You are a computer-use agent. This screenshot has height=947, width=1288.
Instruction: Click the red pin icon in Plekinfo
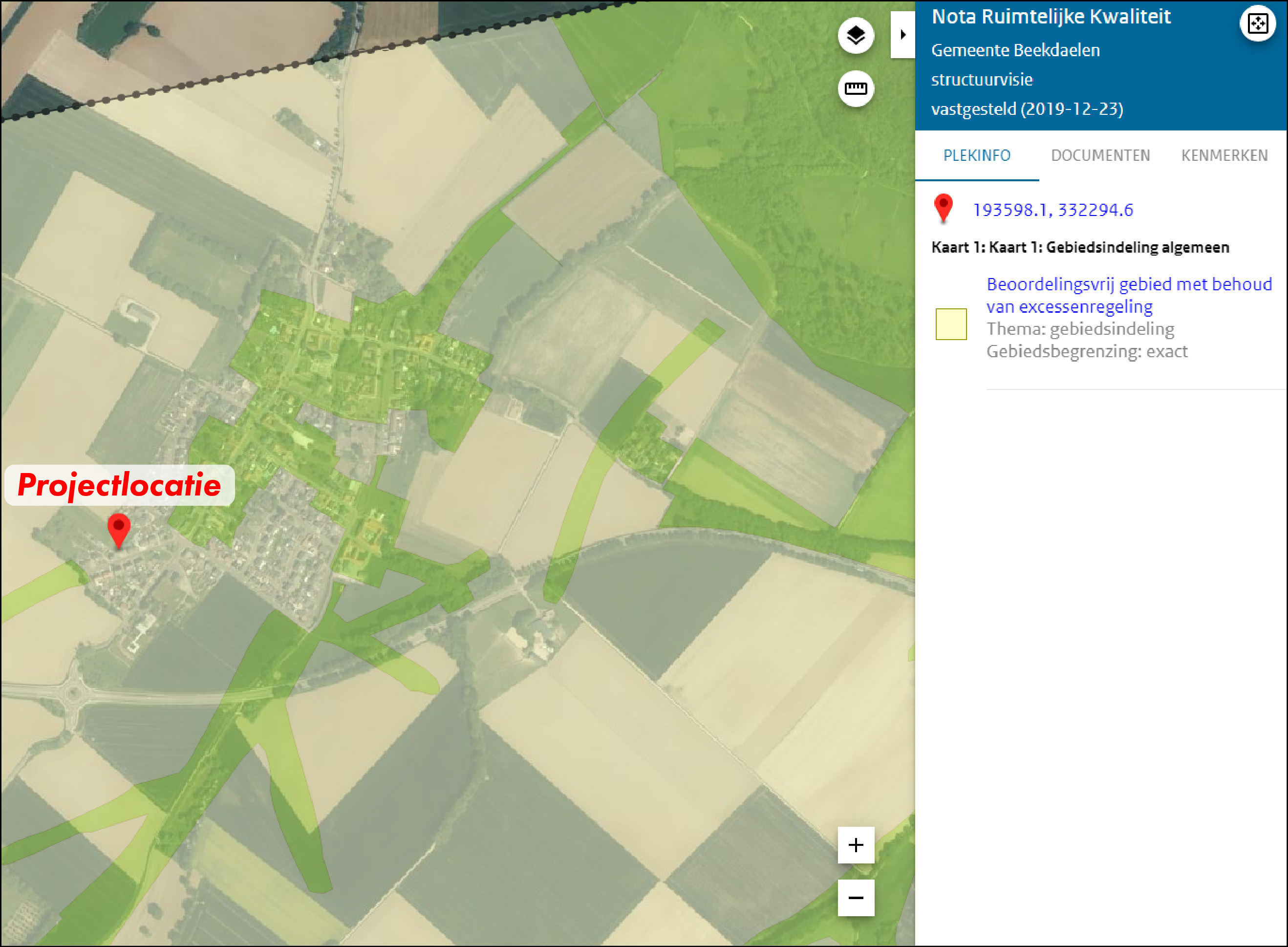943,207
